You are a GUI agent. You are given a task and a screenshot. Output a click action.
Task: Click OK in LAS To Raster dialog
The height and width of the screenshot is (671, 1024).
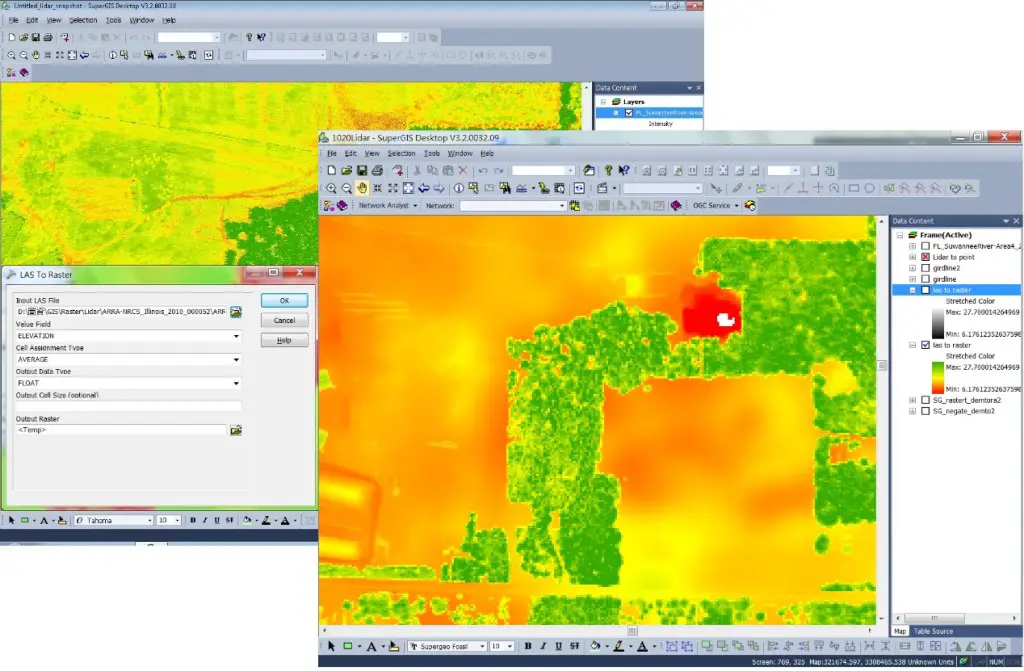coord(284,301)
